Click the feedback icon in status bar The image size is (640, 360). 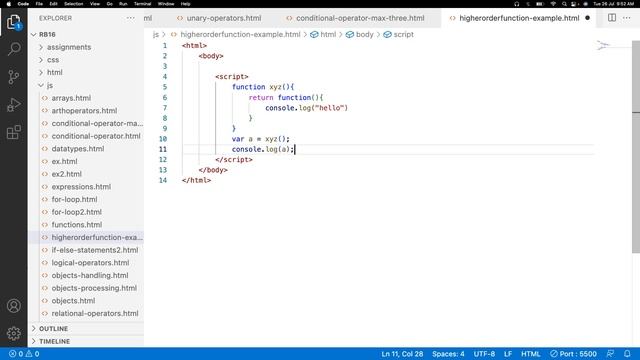[611, 354]
